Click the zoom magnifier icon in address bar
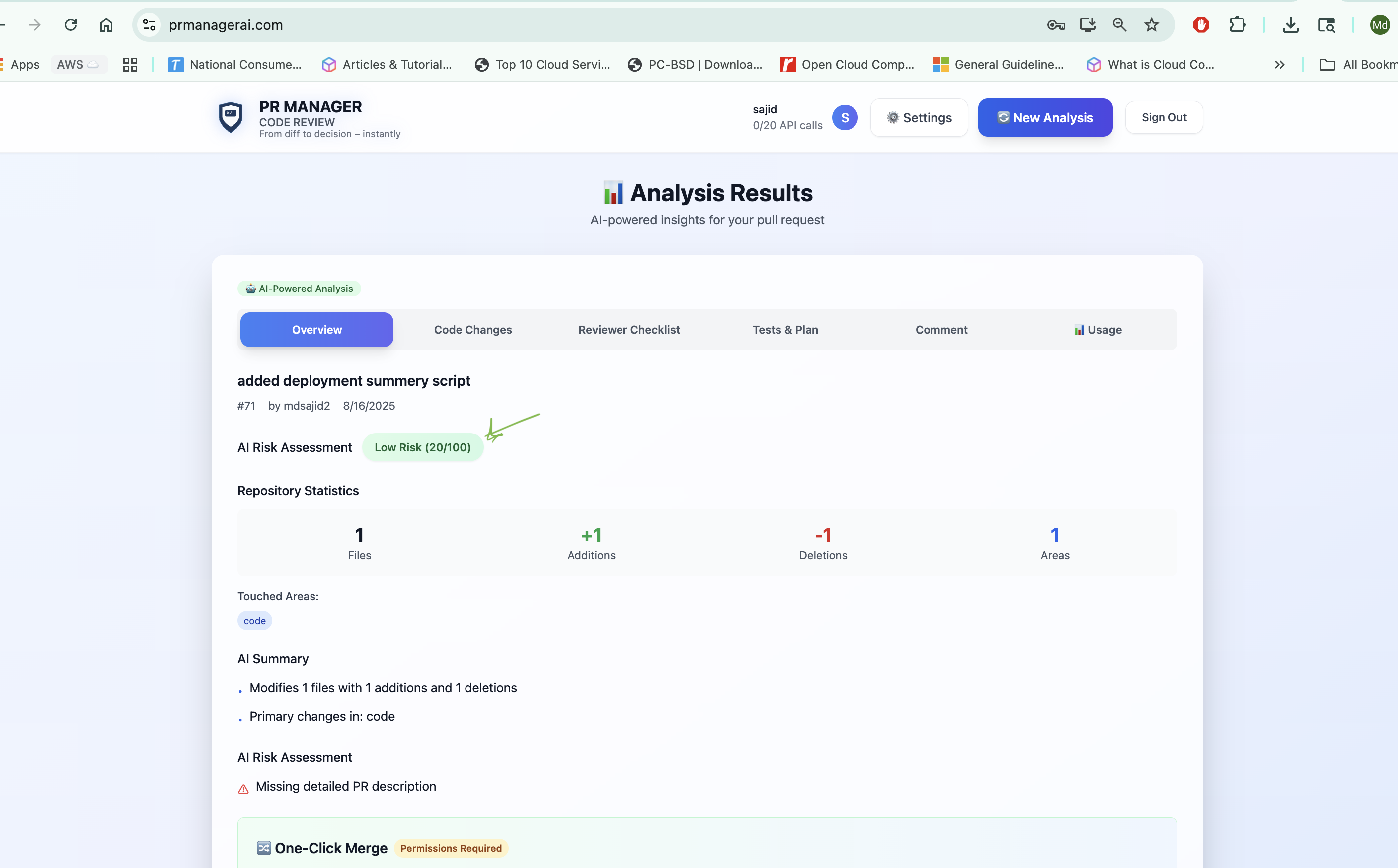This screenshot has width=1398, height=868. [1119, 25]
